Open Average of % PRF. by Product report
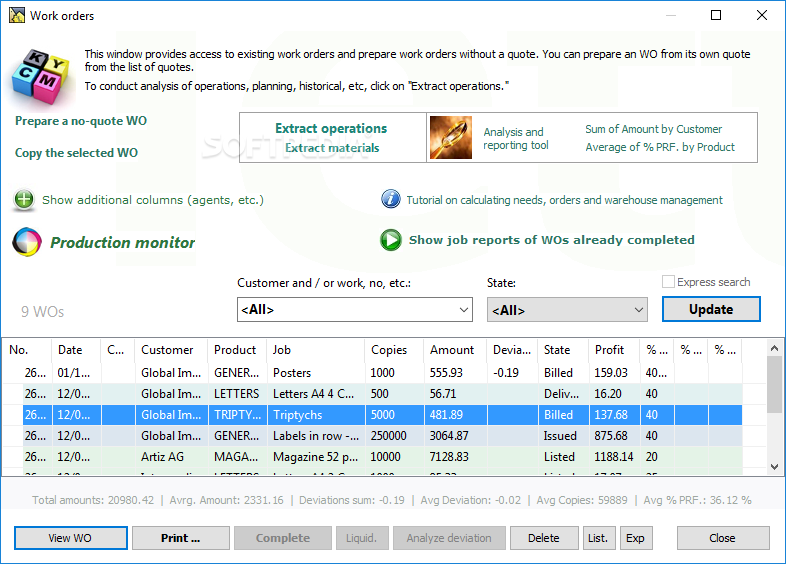Image resolution: width=786 pixels, height=564 pixels. 660,147
